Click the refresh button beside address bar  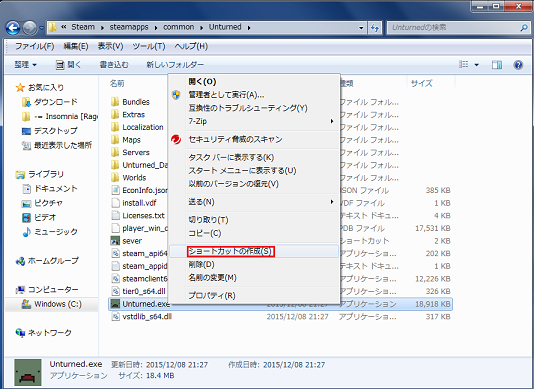coord(375,28)
